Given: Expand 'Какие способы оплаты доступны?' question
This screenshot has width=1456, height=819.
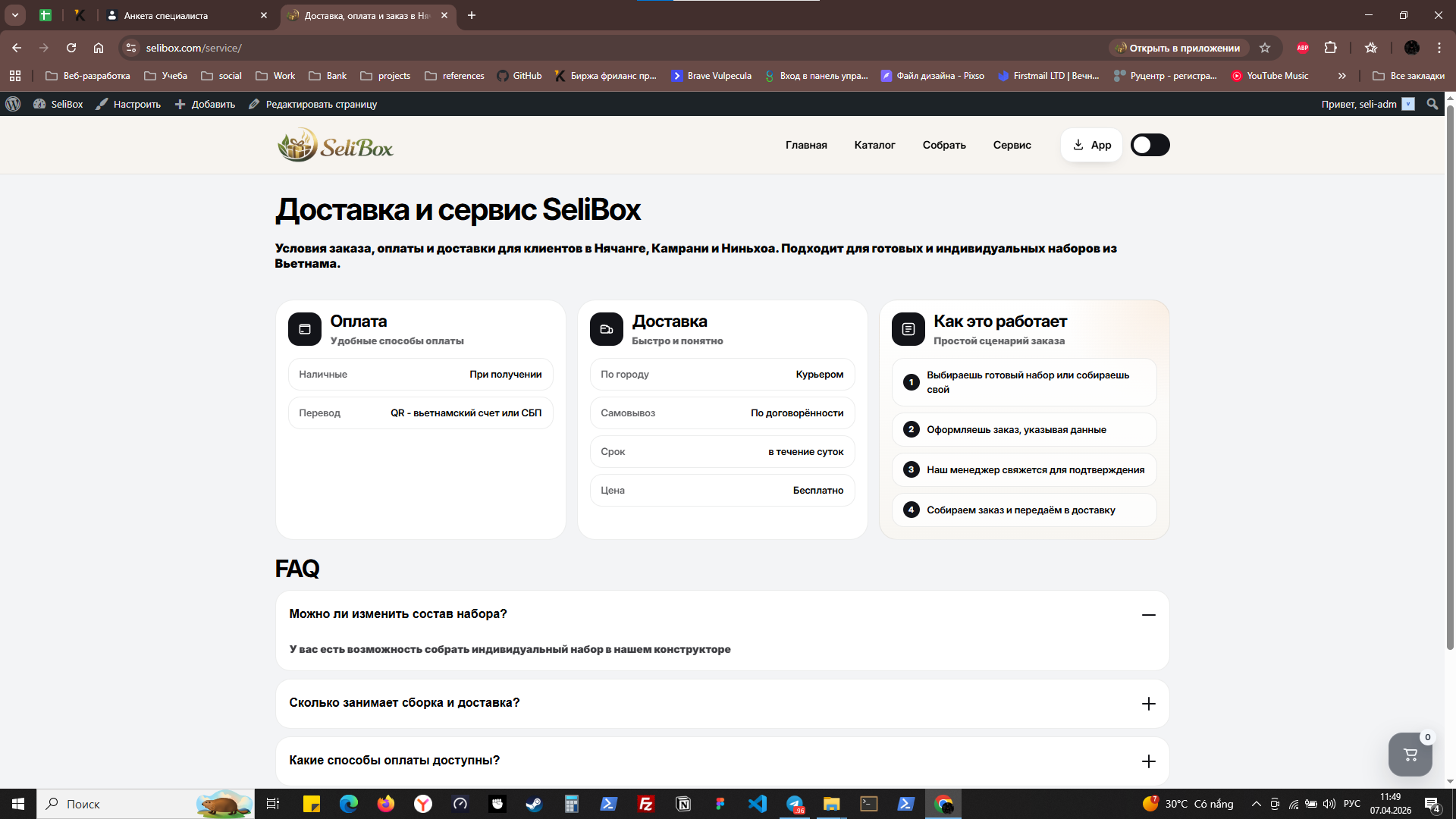Looking at the screenshot, I should pos(1148,761).
